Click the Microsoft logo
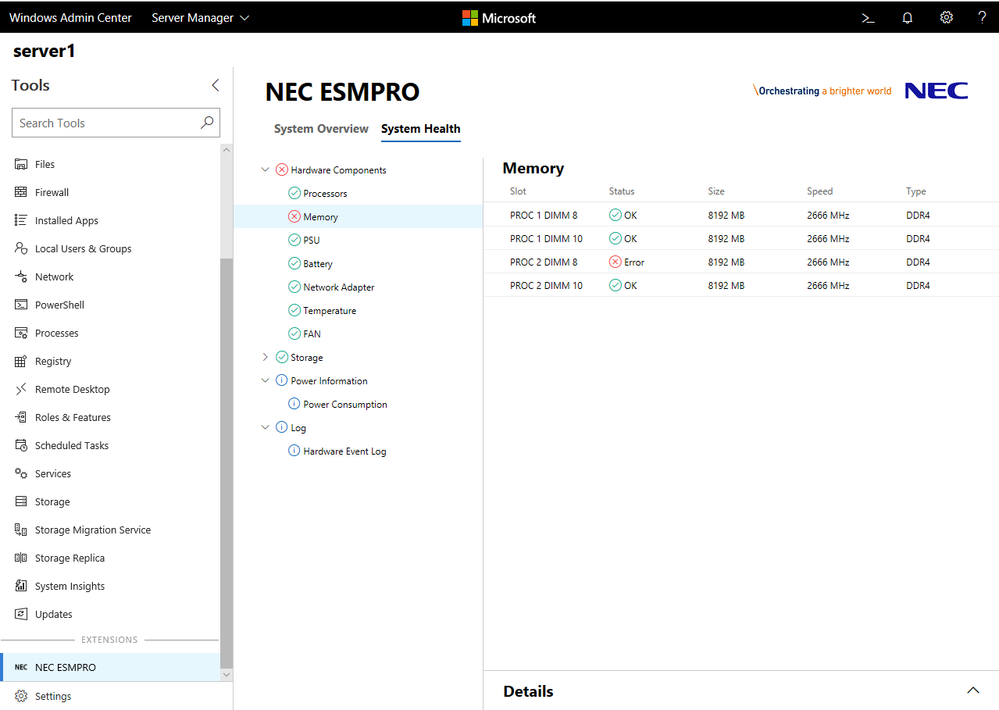999x710 pixels. pos(499,18)
